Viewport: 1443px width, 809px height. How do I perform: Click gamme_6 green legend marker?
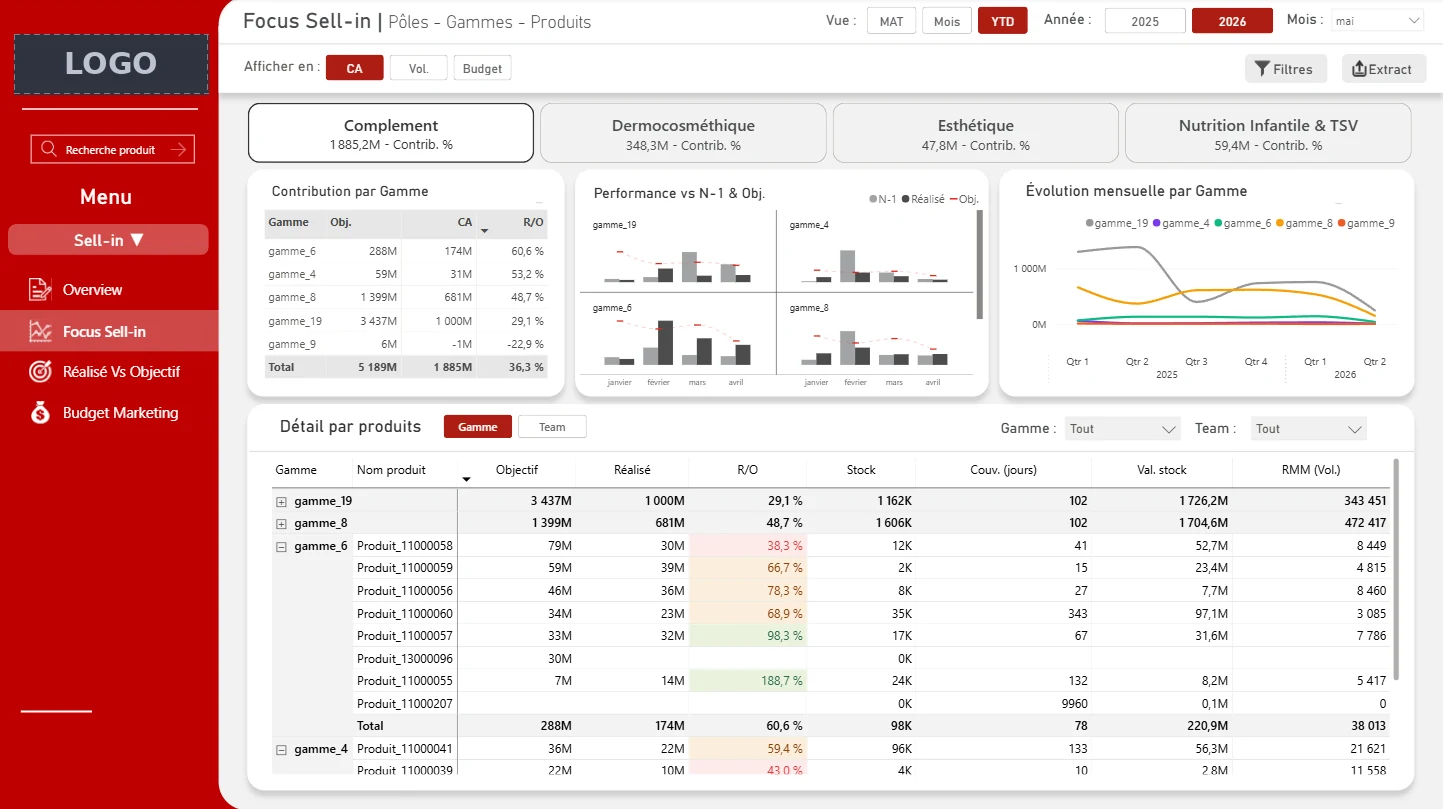click(x=1218, y=223)
